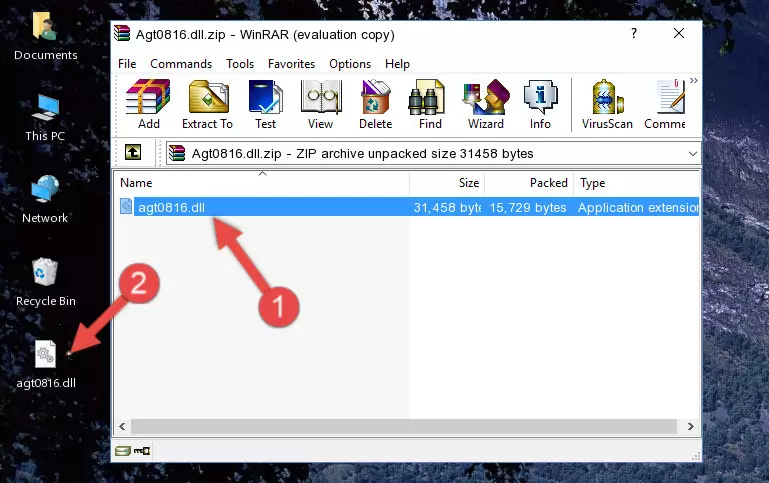This screenshot has height=483, width=769.
Task: Sort by the Name column header
Action: pyautogui.click(x=262, y=183)
